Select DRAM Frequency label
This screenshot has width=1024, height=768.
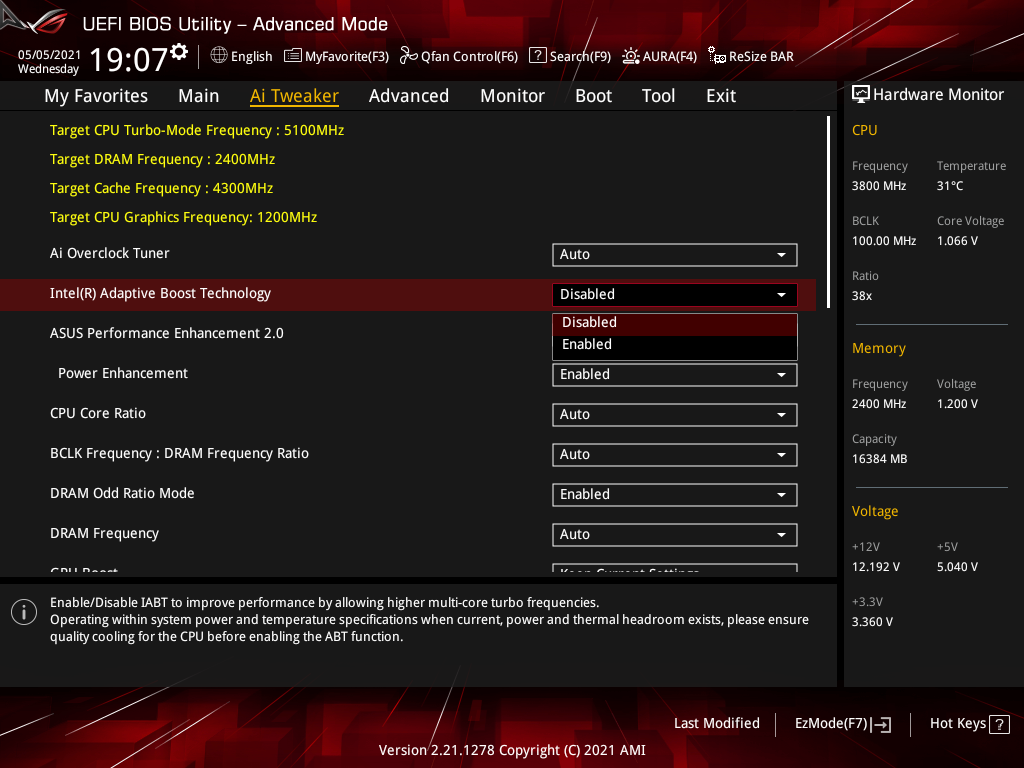click(104, 534)
